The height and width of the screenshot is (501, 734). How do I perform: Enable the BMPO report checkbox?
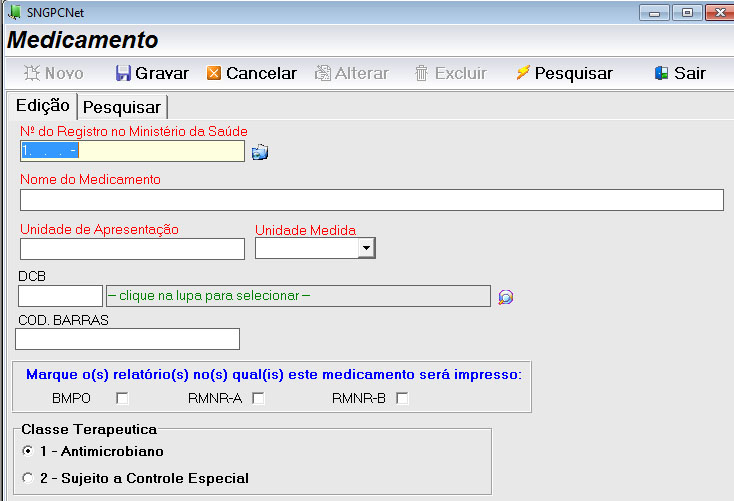[122, 398]
